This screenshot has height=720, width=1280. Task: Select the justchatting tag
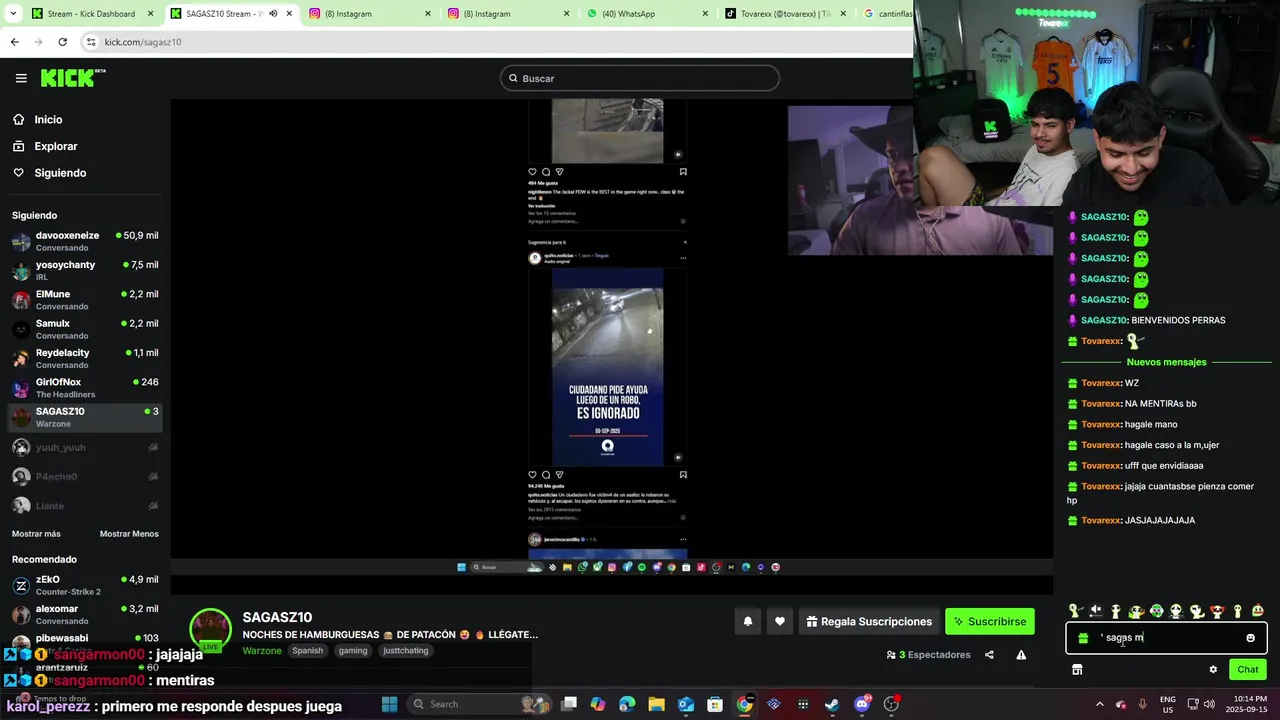[405, 651]
